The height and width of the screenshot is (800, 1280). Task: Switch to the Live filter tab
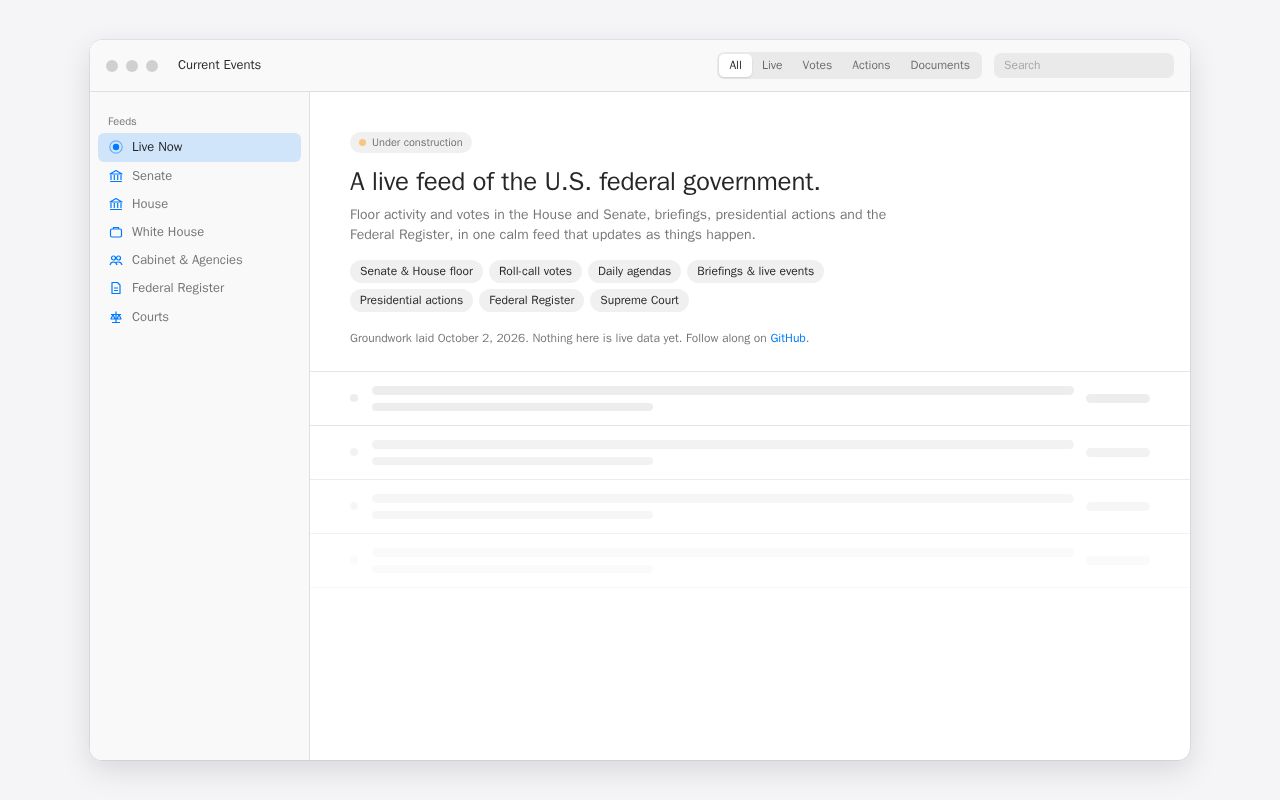pyautogui.click(x=772, y=65)
